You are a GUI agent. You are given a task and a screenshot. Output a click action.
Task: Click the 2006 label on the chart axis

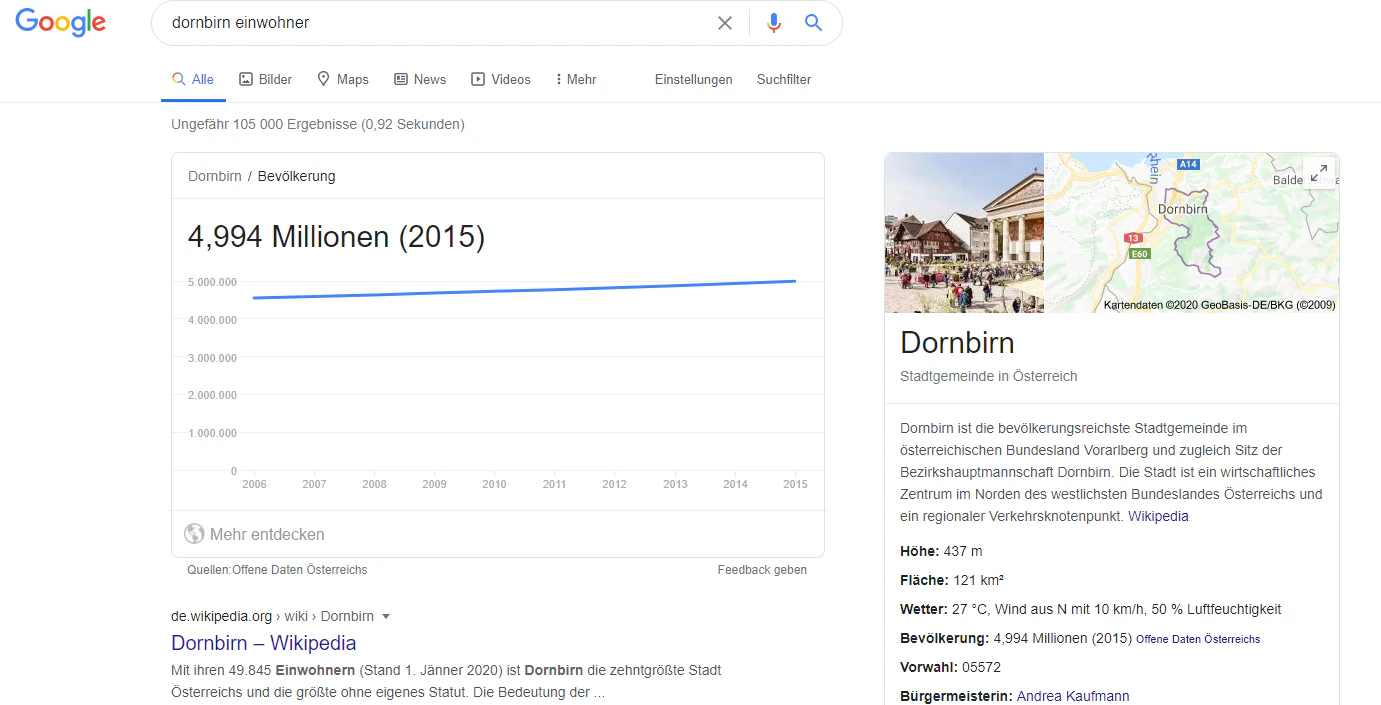point(254,484)
